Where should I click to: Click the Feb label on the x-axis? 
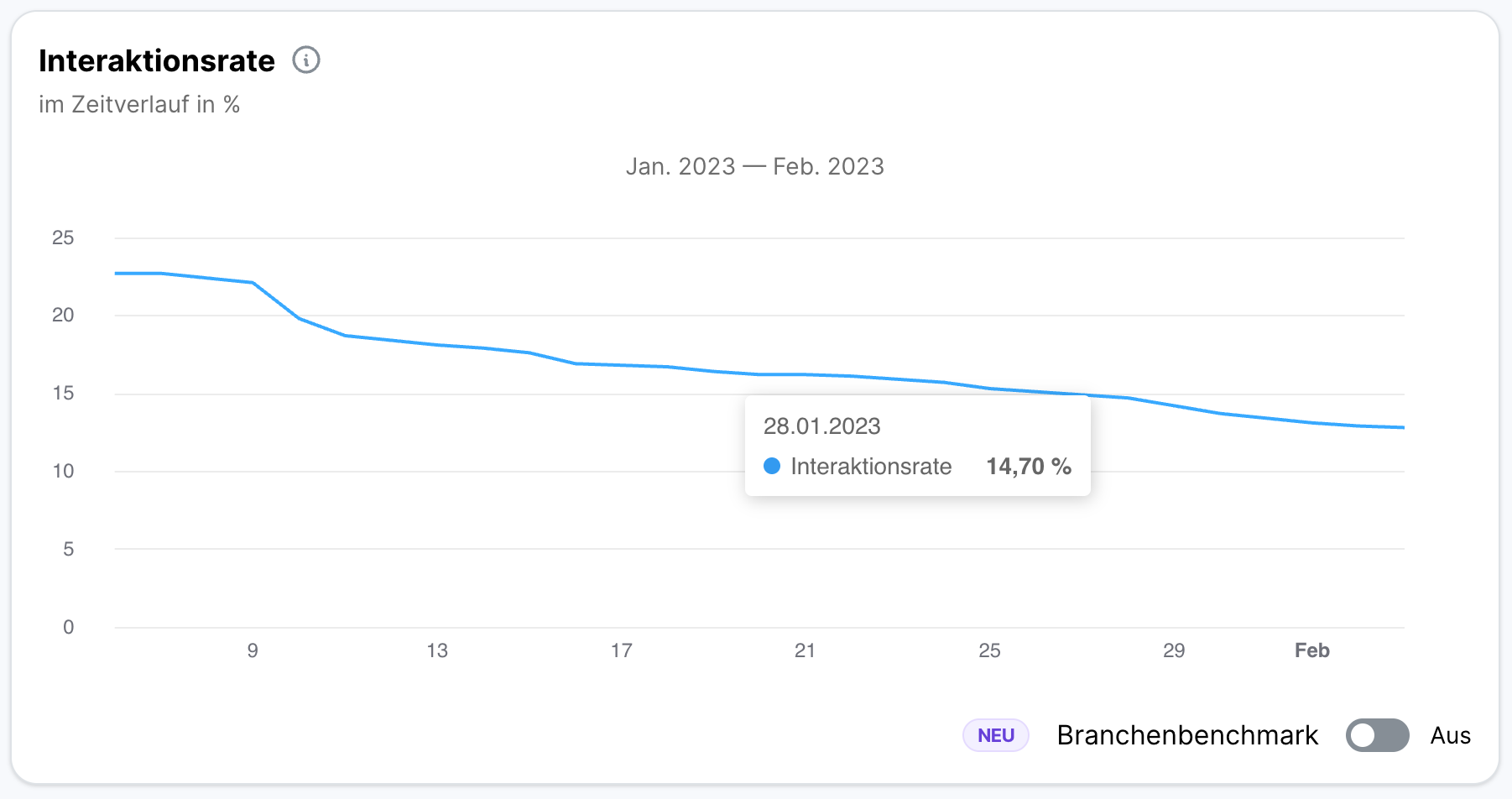click(1312, 650)
